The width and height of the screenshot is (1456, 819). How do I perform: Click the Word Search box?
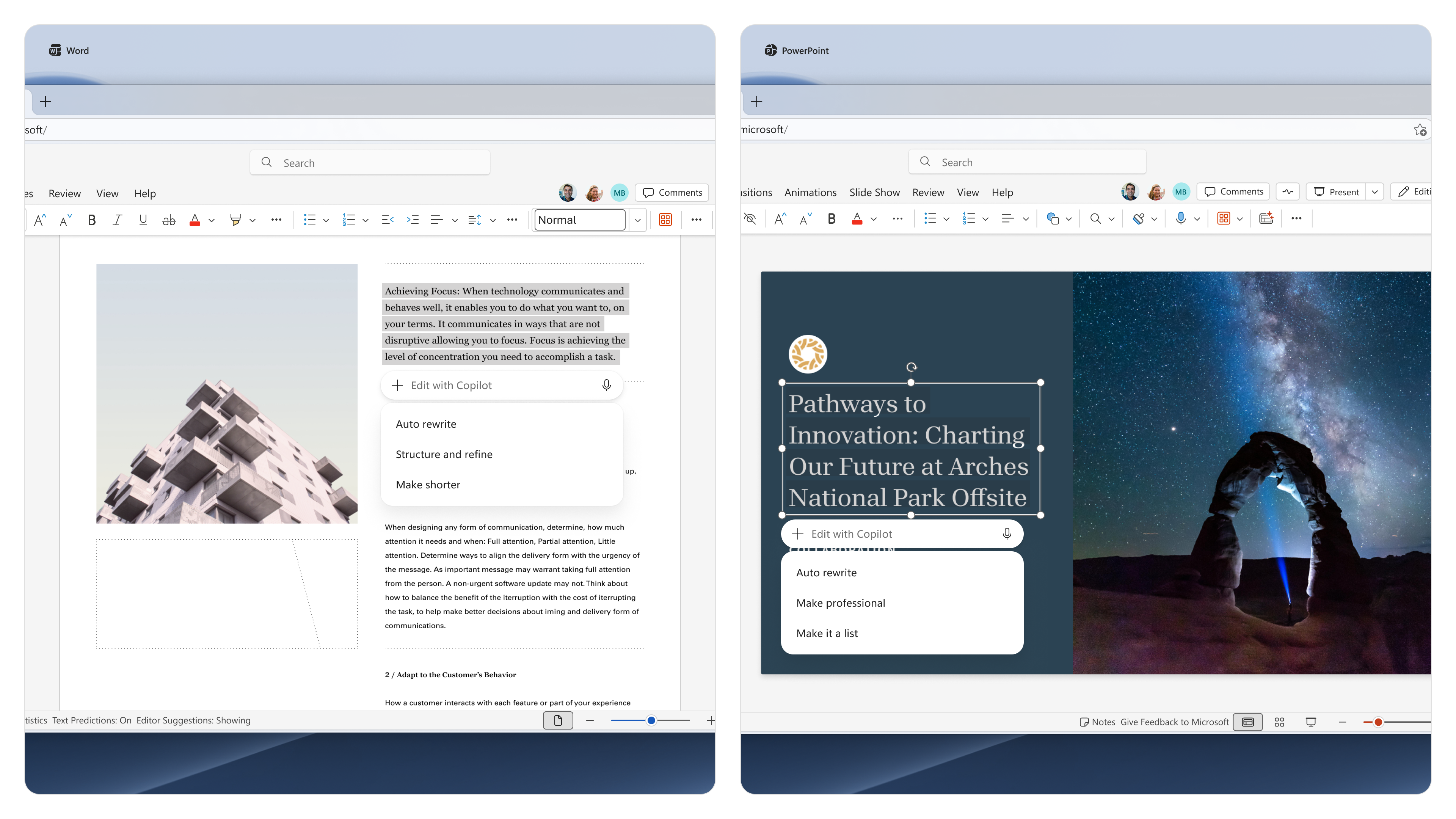click(x=370, y=163)
